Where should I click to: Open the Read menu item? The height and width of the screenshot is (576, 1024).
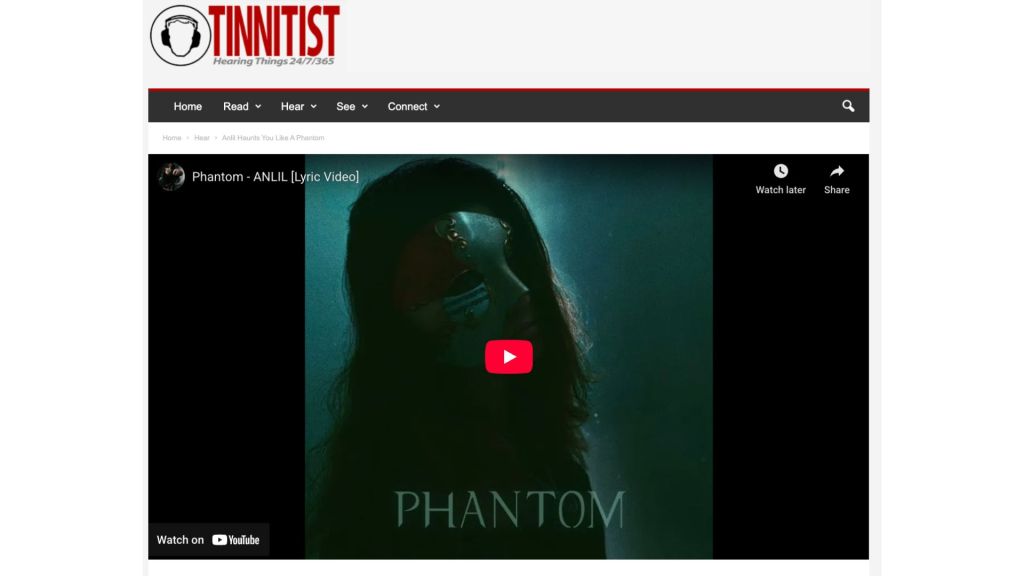[x=236, y=106]
